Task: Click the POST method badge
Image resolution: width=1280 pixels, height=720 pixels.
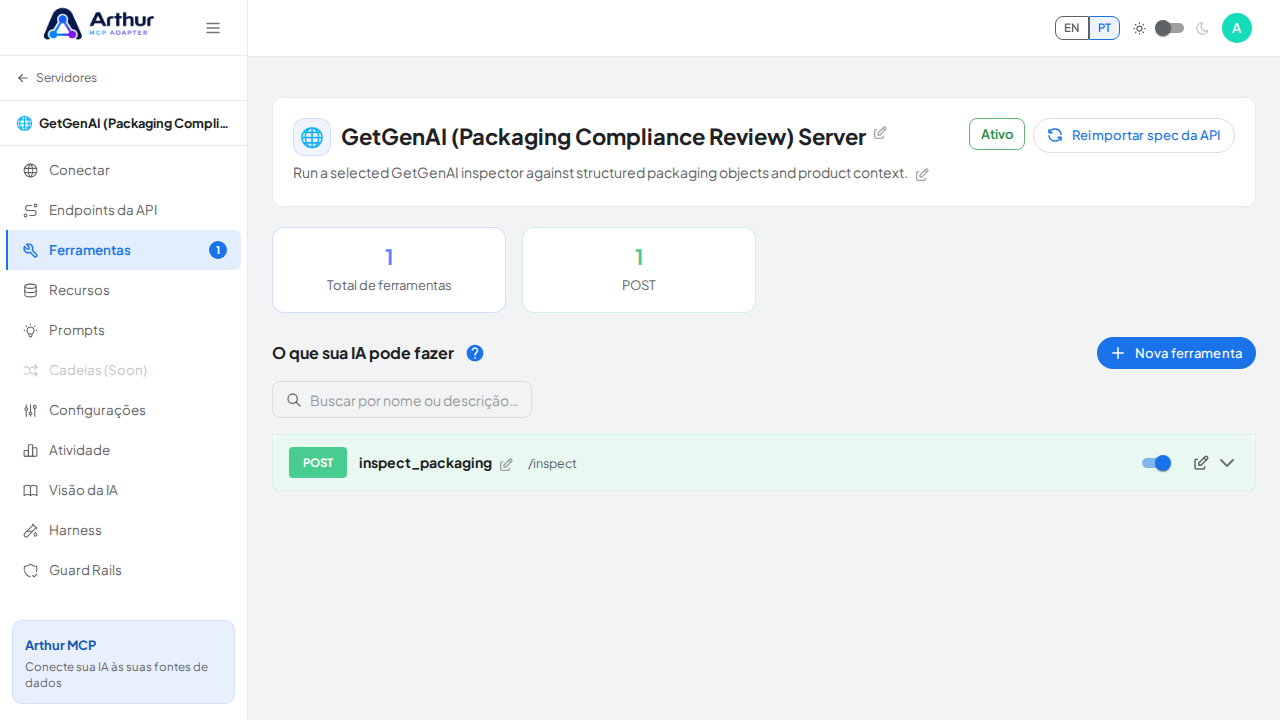Action: point(318,463)
